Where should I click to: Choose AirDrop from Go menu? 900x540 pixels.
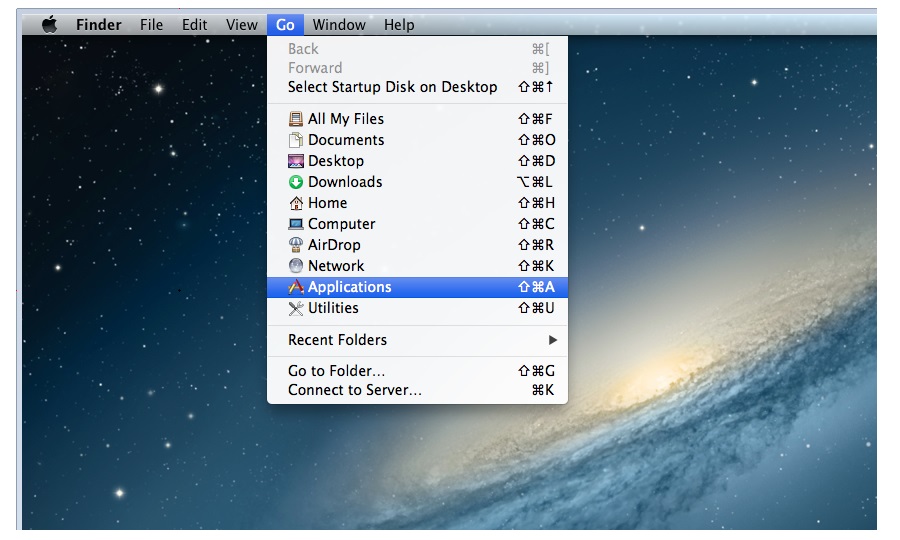coord(417,245)
